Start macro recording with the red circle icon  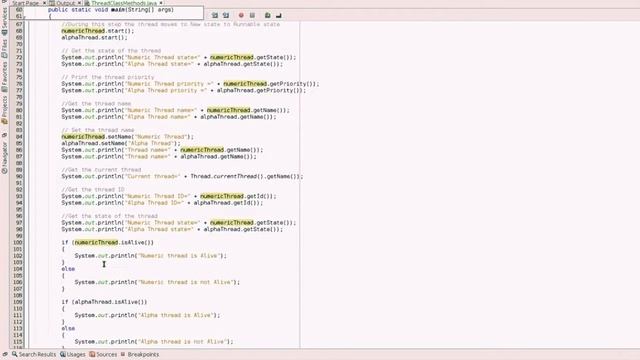[x=241, y=16]
